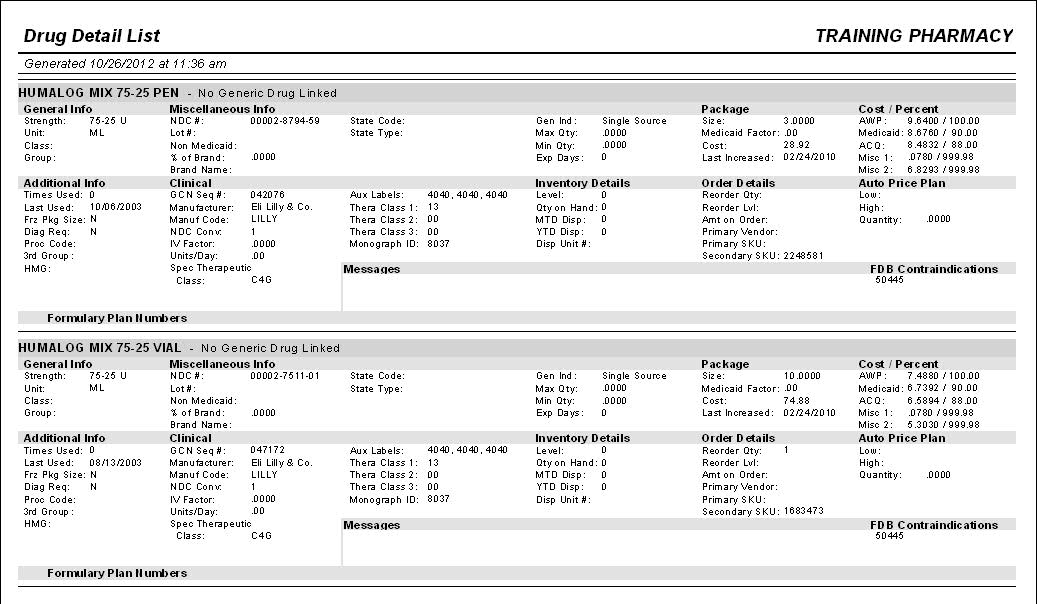Select the "Generated 10/26/2012 at 11:36 am" line
Image resolution: width=1037 pixels, height=604 pixels.
(125, 64)
